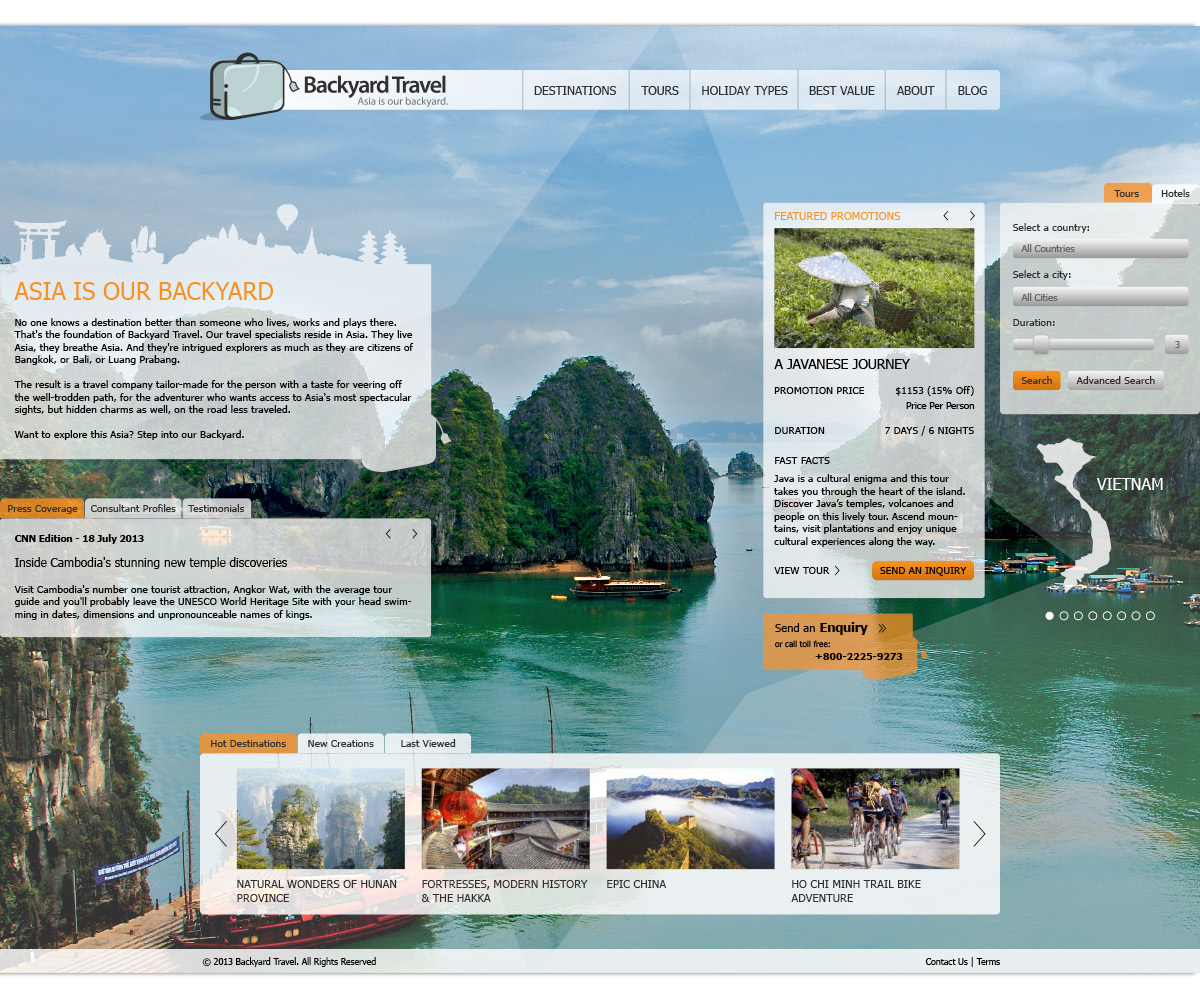Select the Testimonials tab

[x=216, y=508]
